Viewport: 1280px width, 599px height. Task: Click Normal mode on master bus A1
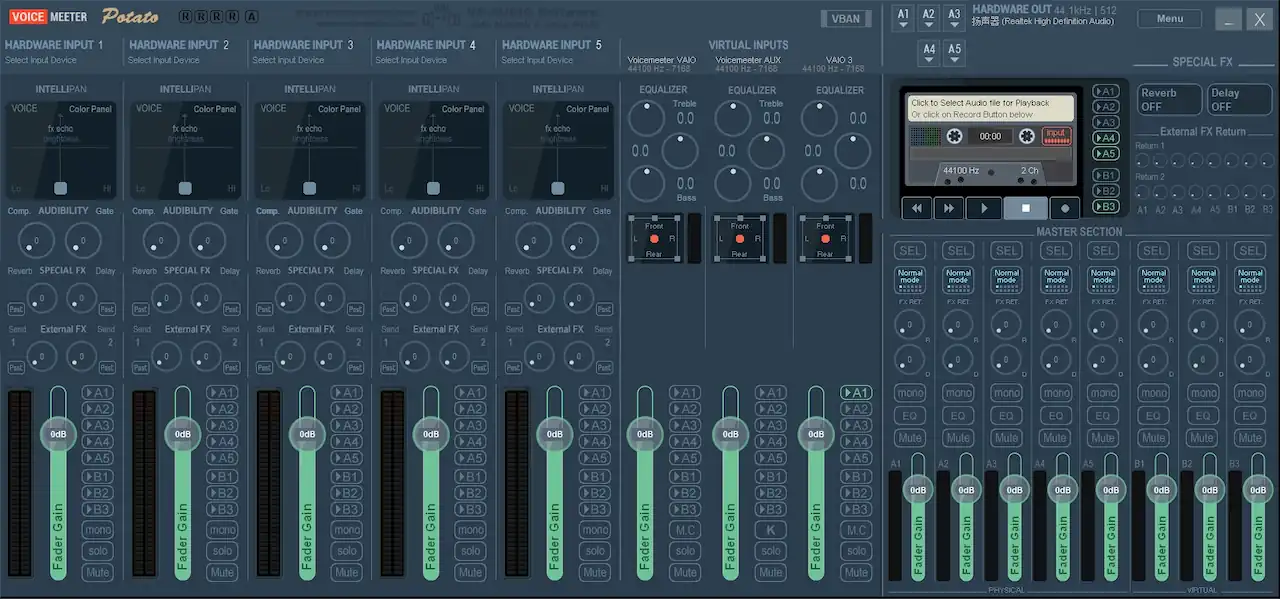click(x=910, y=279)
